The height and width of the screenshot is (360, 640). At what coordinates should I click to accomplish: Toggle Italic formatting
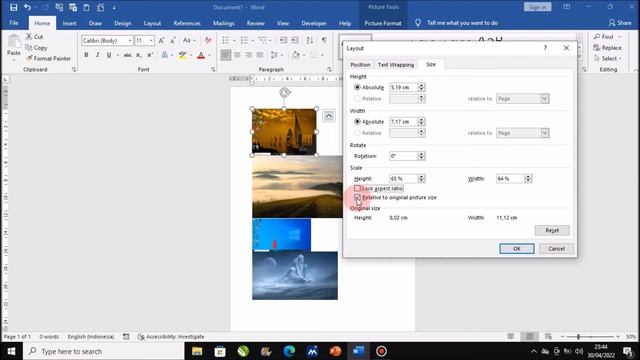pyautogui.click(x=97, y=55)
